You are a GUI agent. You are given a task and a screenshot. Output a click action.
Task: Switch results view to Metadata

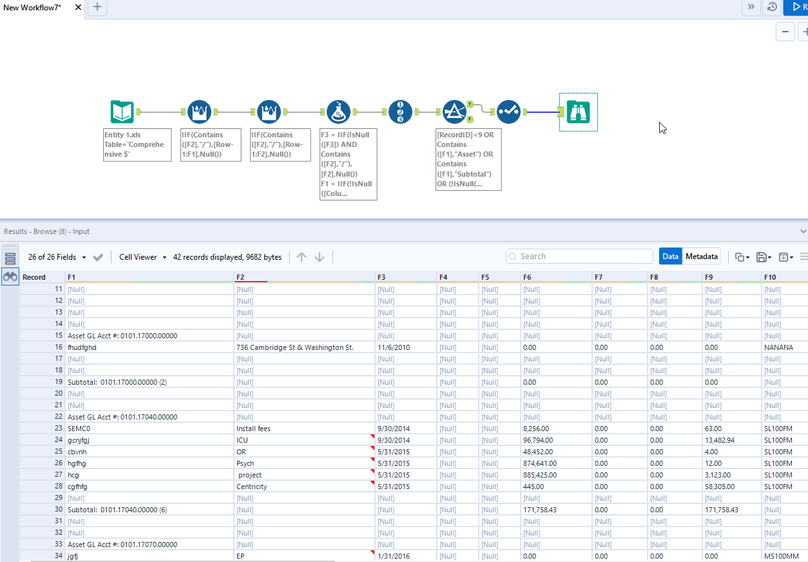[701, 256]
